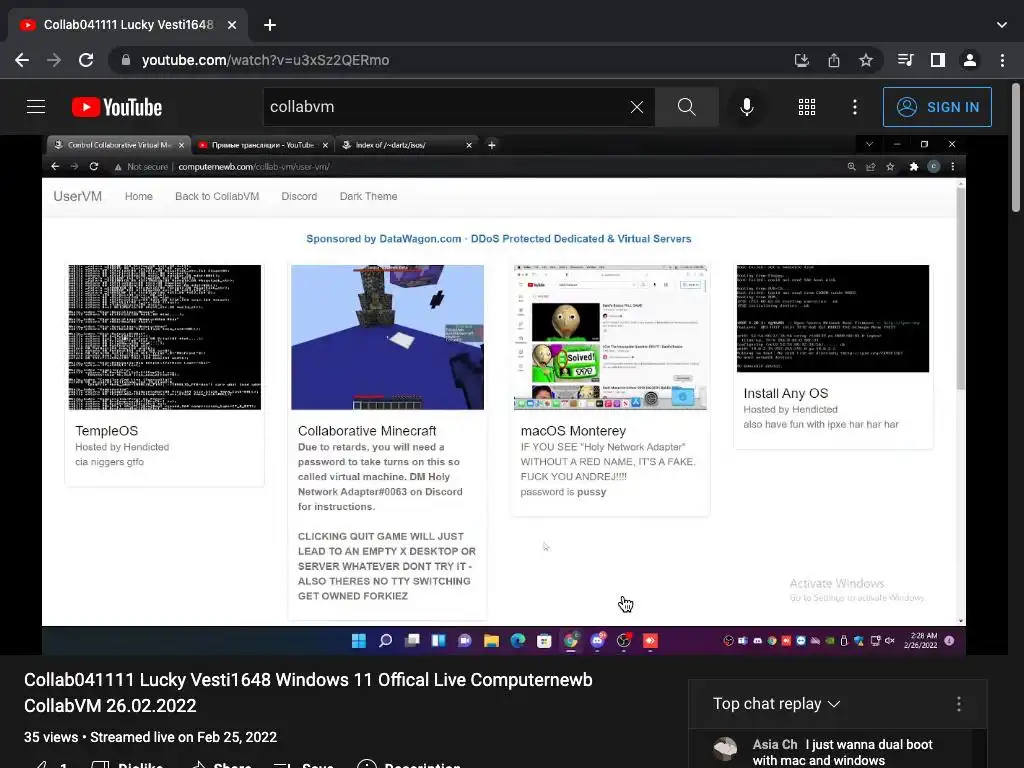
Task: Click File Explorer in the video taskbar
Action: [491, 641]
